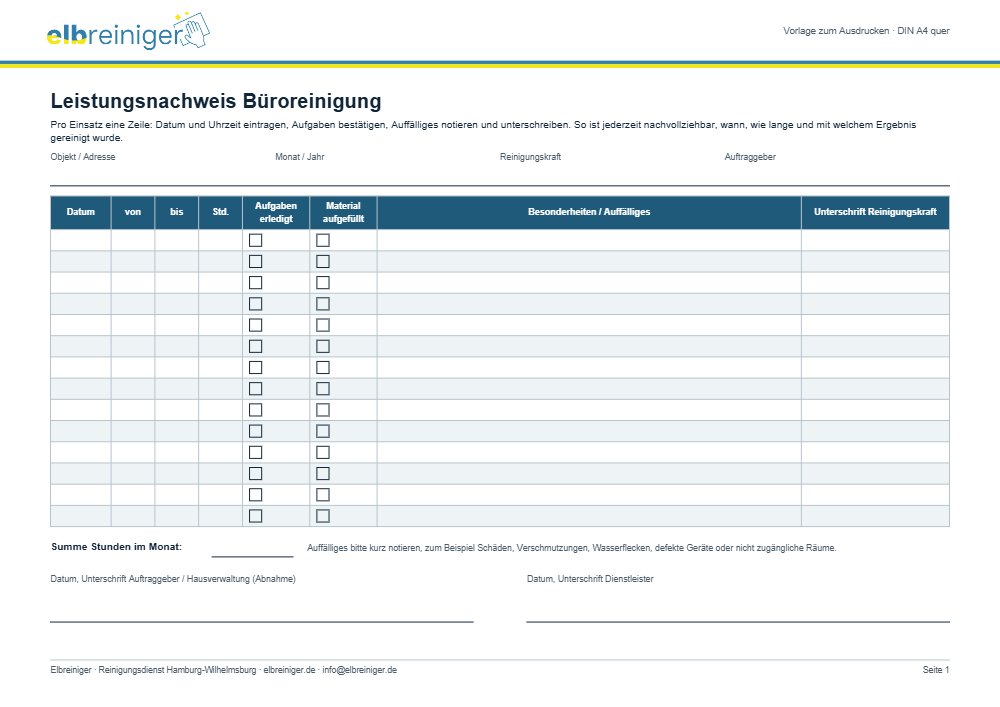This screenshot has width=1000, height=707.
Task: Click signature line under Unterschrift Dienstleister
Action: pyautogui.click(x=738, y=621)
